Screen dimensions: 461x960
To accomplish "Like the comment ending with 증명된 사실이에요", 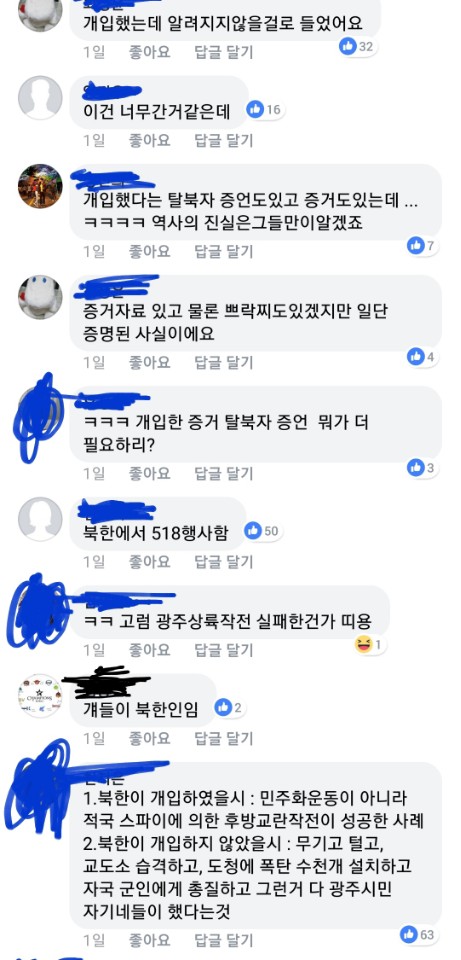I will (x=149, y=362).
